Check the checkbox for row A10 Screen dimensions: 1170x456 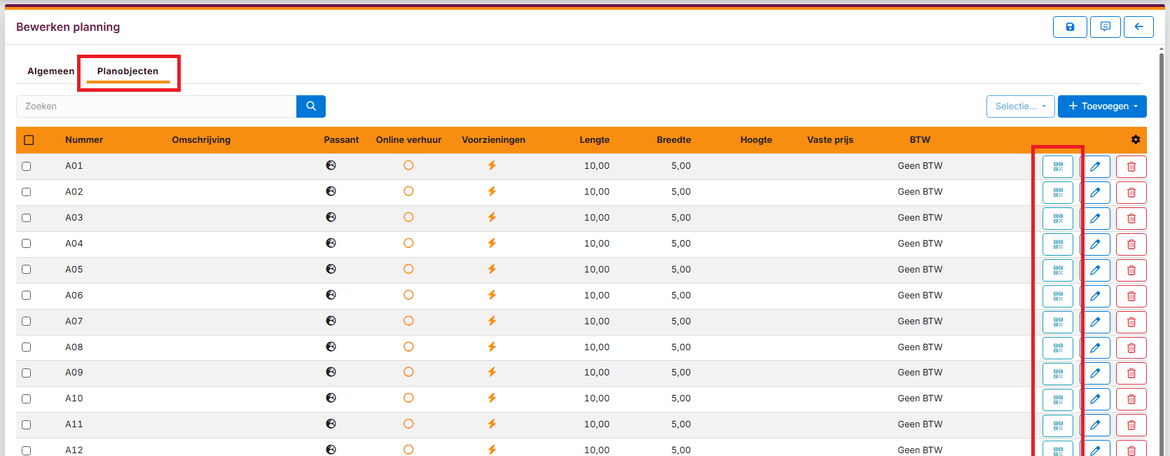(x=26, y=399)
